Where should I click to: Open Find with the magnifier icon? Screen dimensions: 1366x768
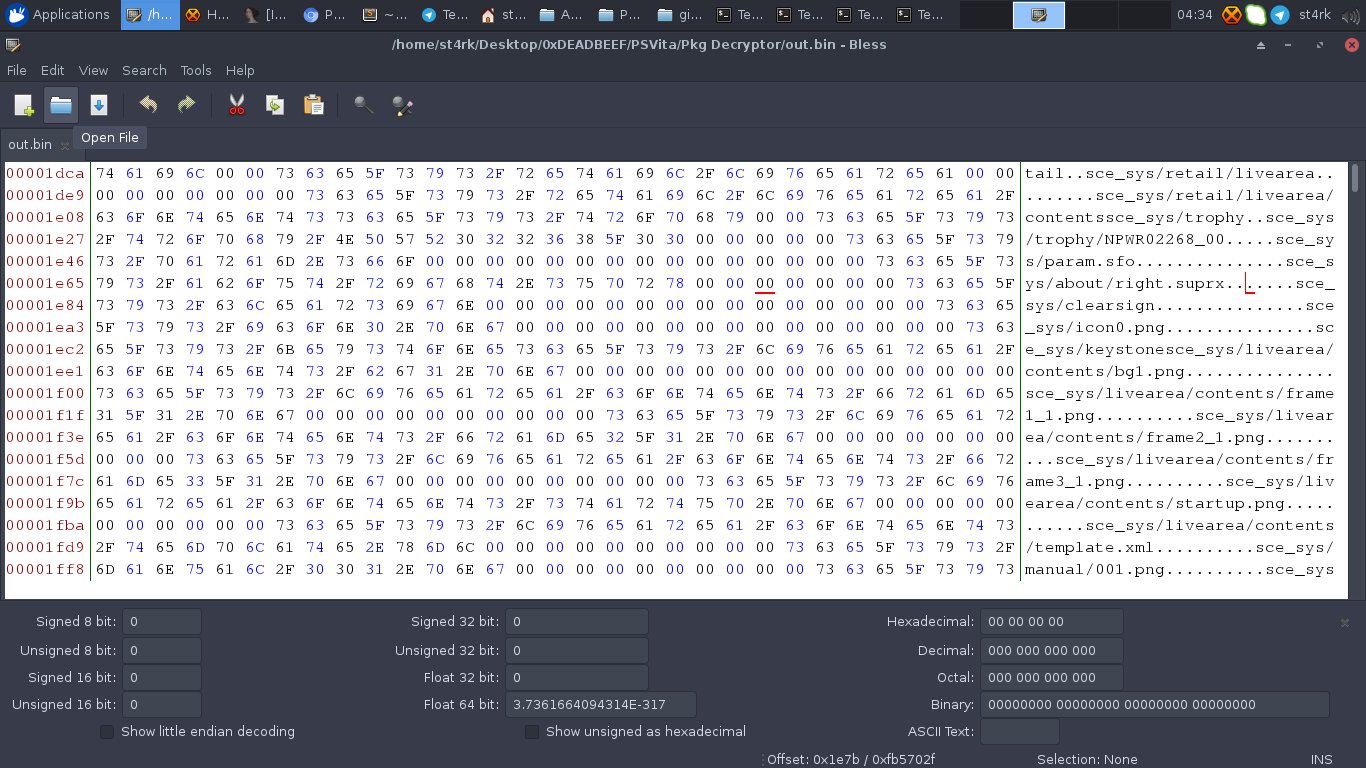(364, 105)
